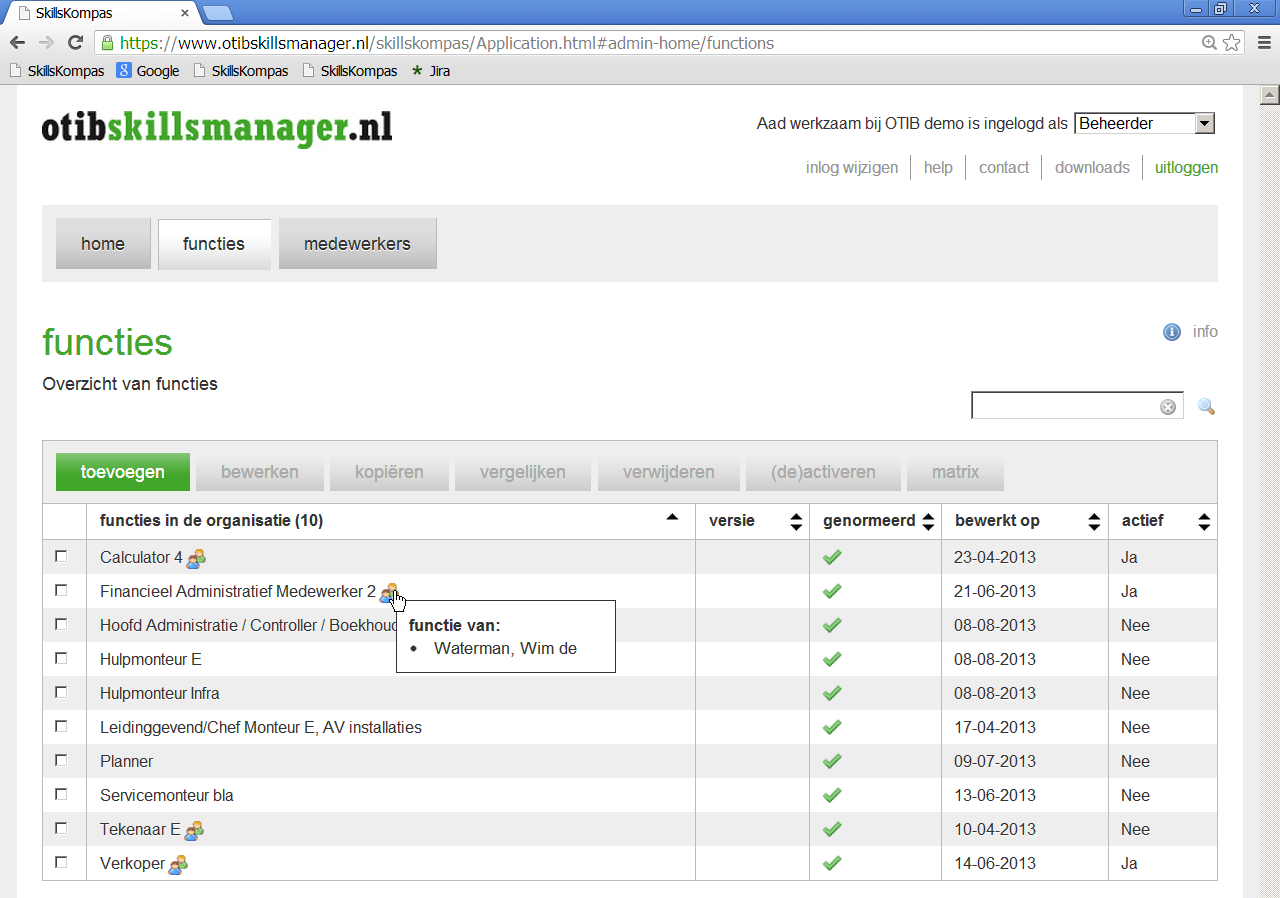
Task: Go back with browser back arrow
Action: pos(17,43)
